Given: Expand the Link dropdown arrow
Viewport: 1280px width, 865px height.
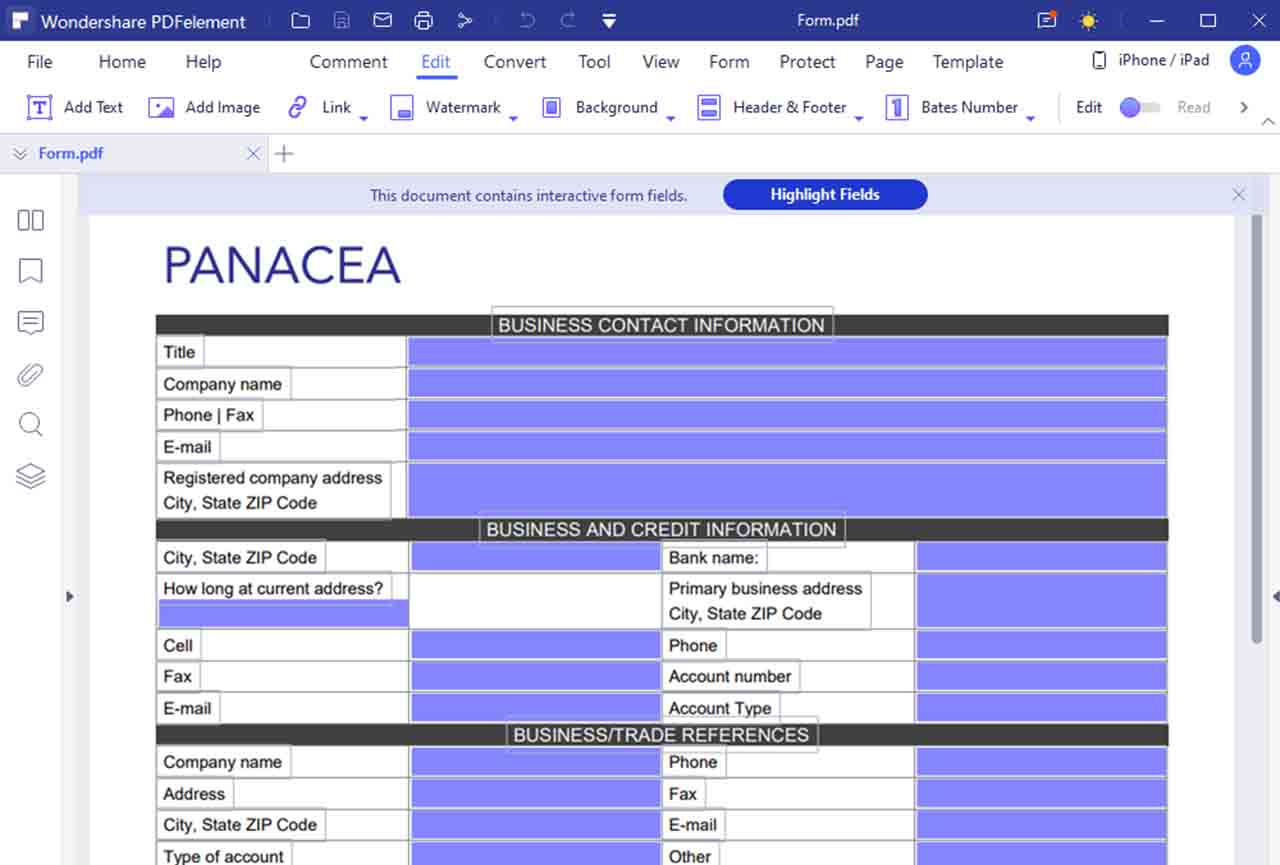Looking at the screenshot, I should [x=364, y=118].
